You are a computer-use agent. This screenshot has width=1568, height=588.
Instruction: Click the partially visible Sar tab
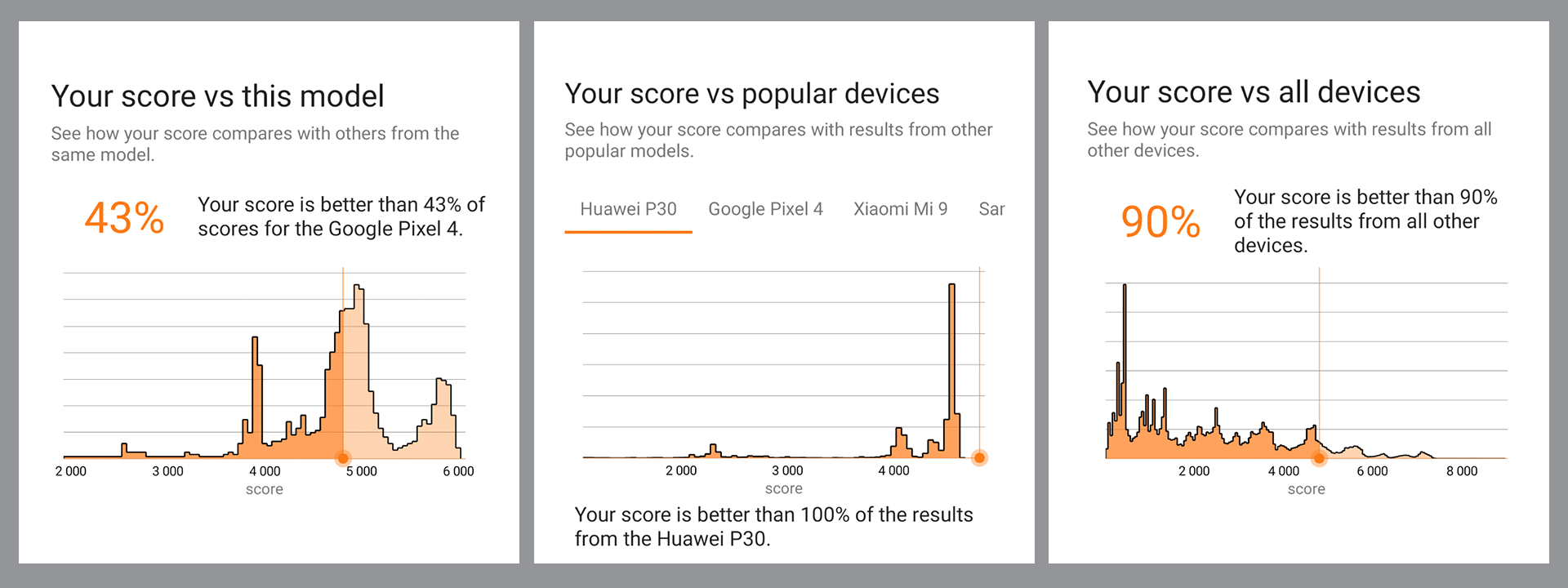pos(991,209)
